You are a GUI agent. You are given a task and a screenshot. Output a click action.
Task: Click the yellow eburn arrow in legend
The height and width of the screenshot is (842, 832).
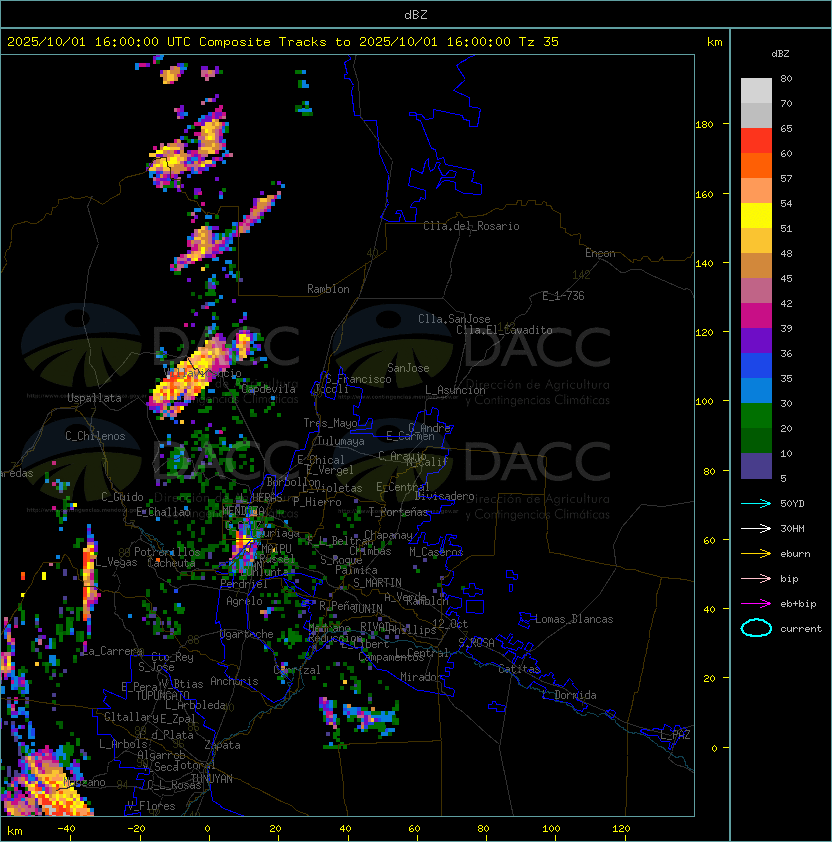tap(756, 554)
